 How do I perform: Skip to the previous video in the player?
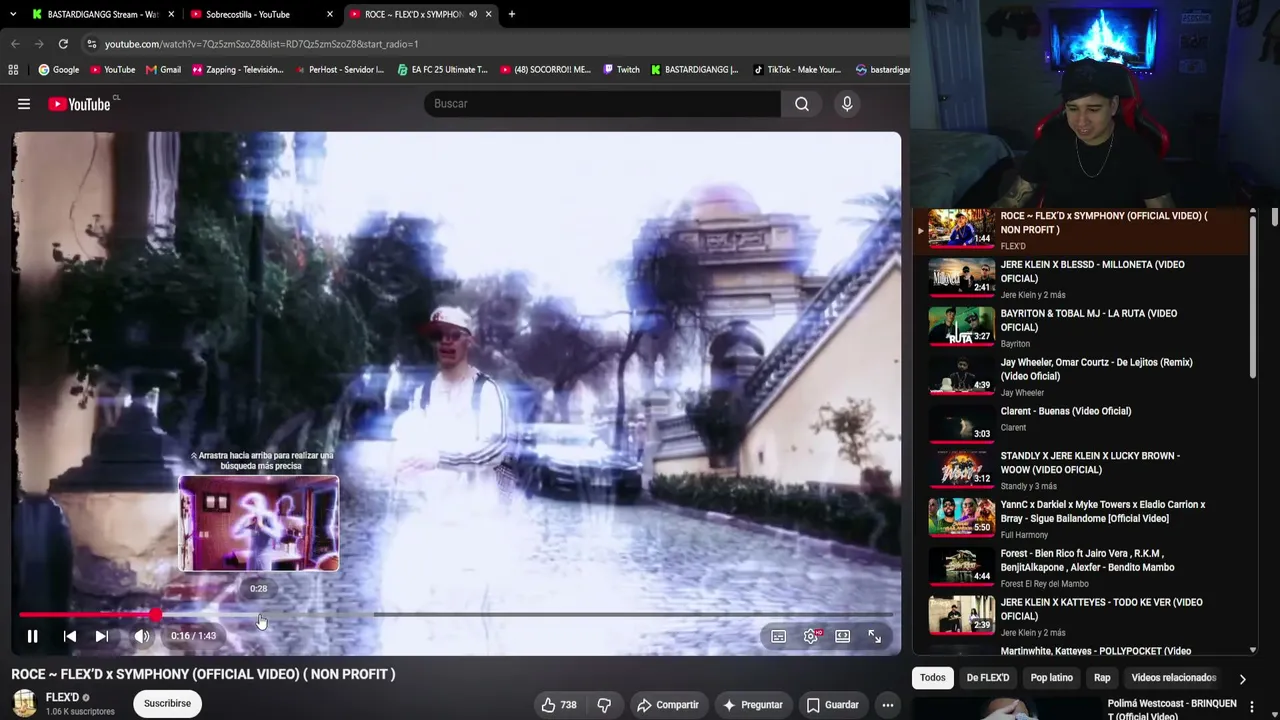[x=69, y=636]
